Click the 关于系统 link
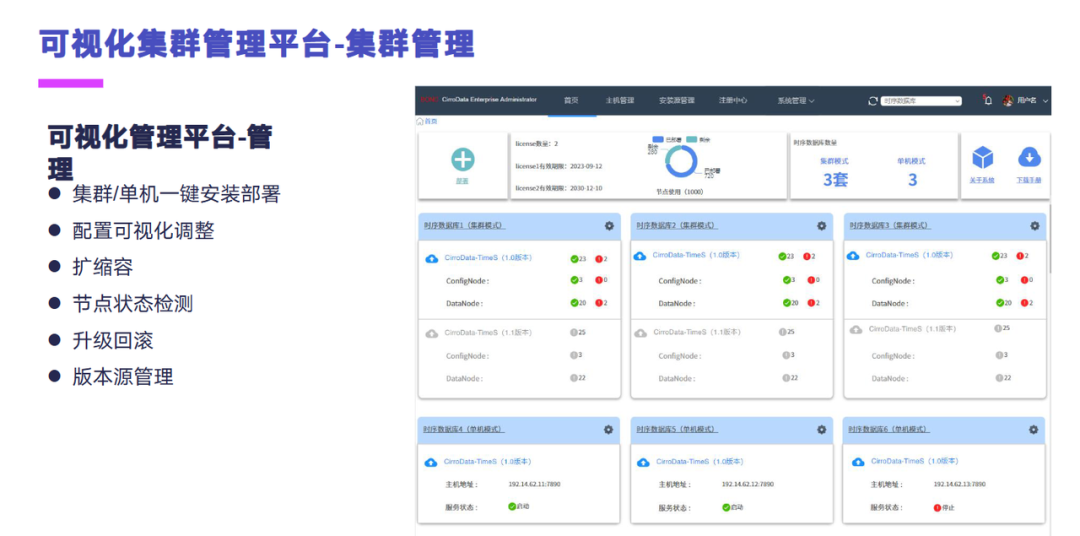 point(982,180)
